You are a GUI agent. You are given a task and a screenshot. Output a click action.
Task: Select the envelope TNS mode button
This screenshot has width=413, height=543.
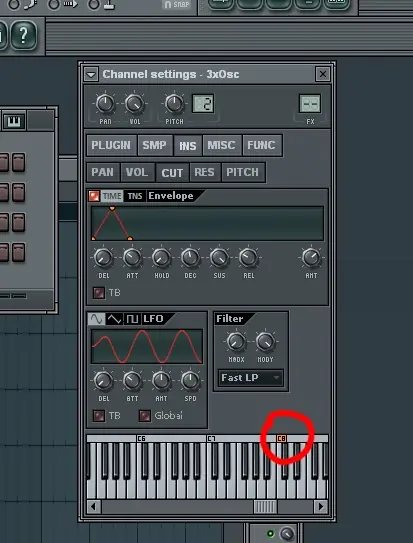(135, 196)
